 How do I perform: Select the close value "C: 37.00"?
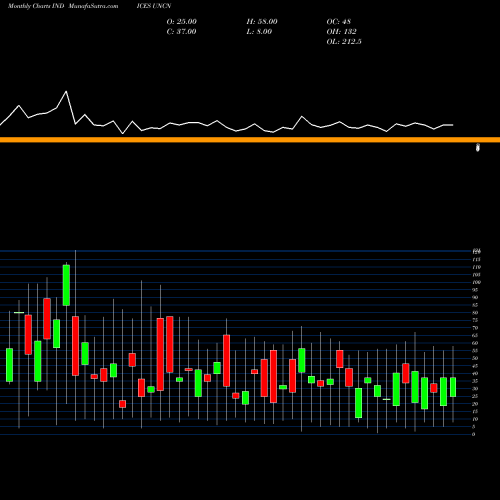pyautogui.click(x=181, y=32)
